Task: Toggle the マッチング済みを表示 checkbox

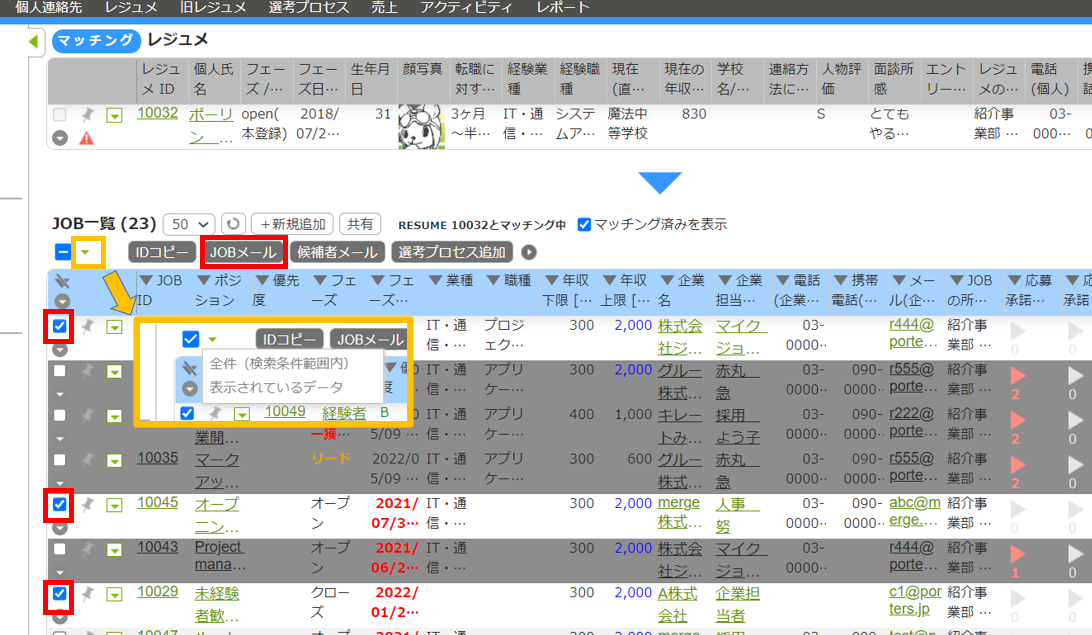Action: (585, 225)
